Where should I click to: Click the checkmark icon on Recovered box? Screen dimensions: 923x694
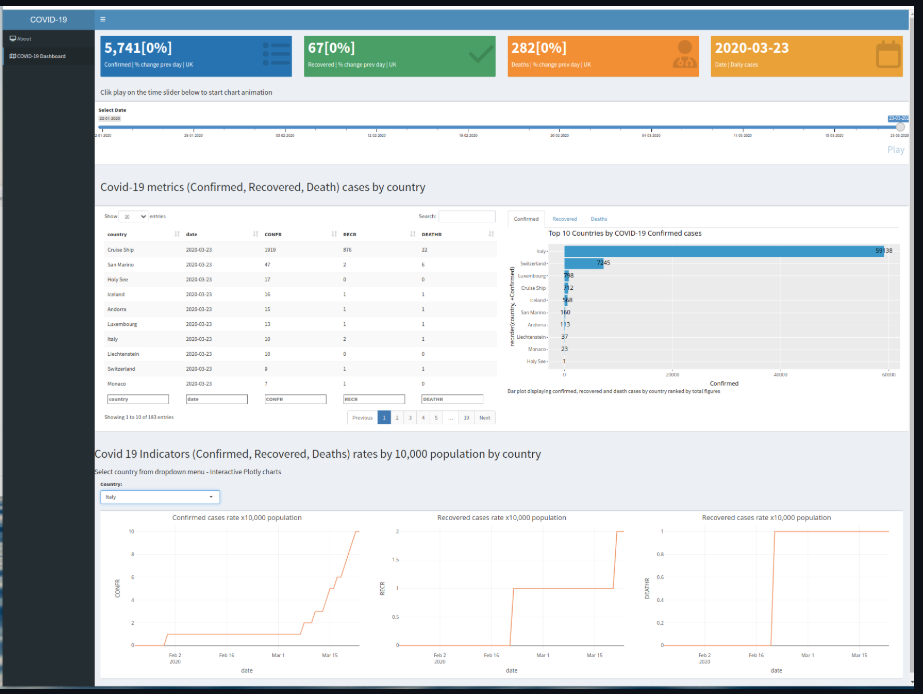pyautogui.click(x=481, y=55)
